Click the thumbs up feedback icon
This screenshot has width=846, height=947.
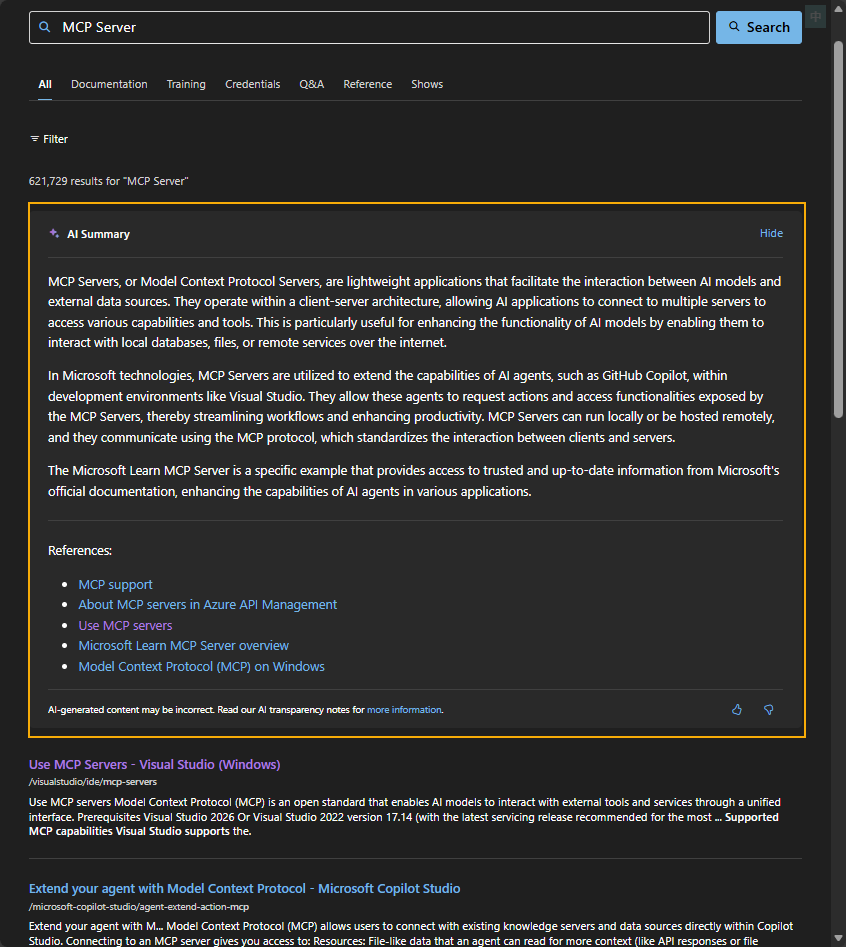click(x=737, y=710)
